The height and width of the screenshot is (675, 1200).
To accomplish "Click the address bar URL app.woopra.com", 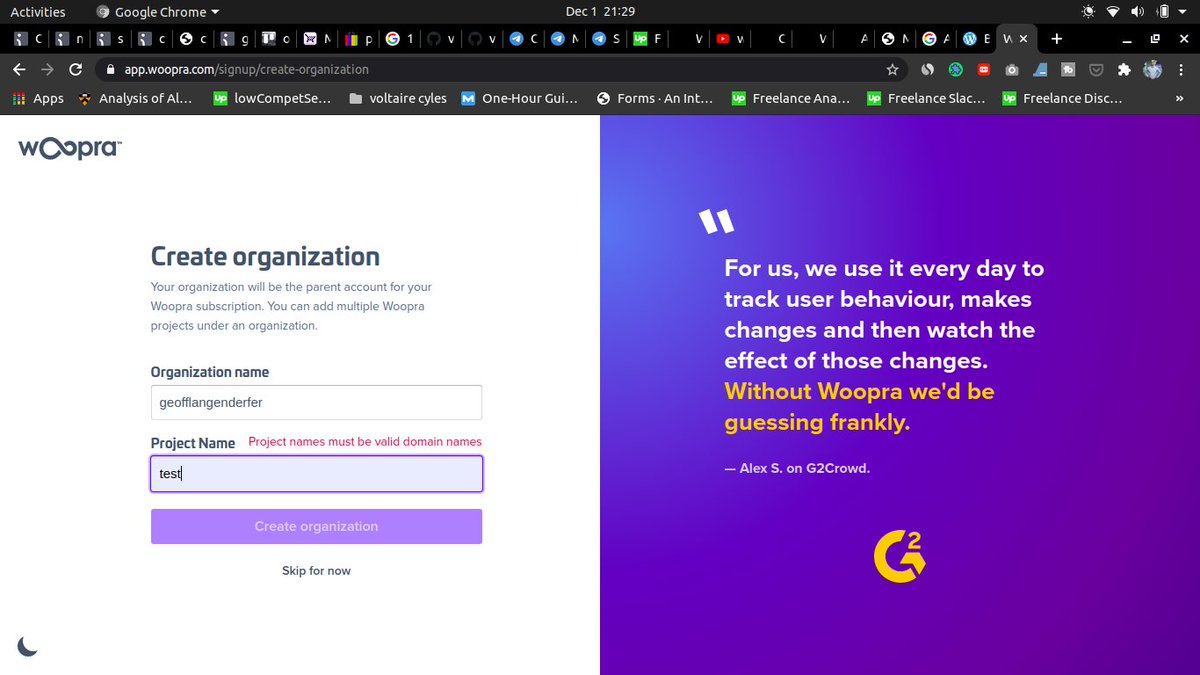I will tap(246, 70).
